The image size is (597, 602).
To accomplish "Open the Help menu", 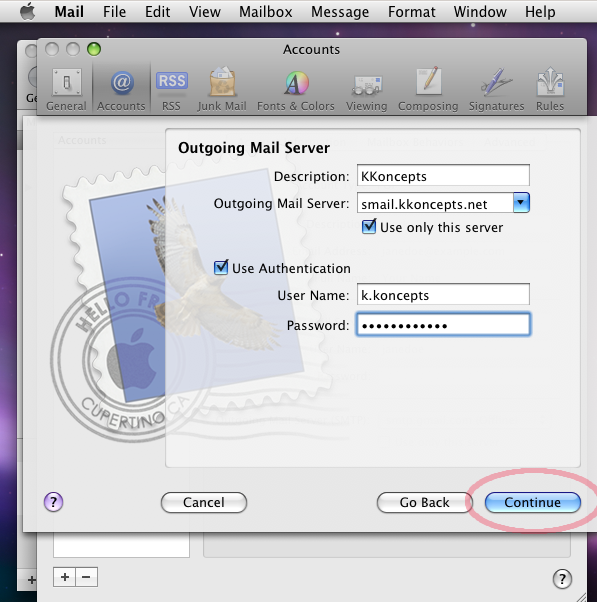I will tap(540, 12).
